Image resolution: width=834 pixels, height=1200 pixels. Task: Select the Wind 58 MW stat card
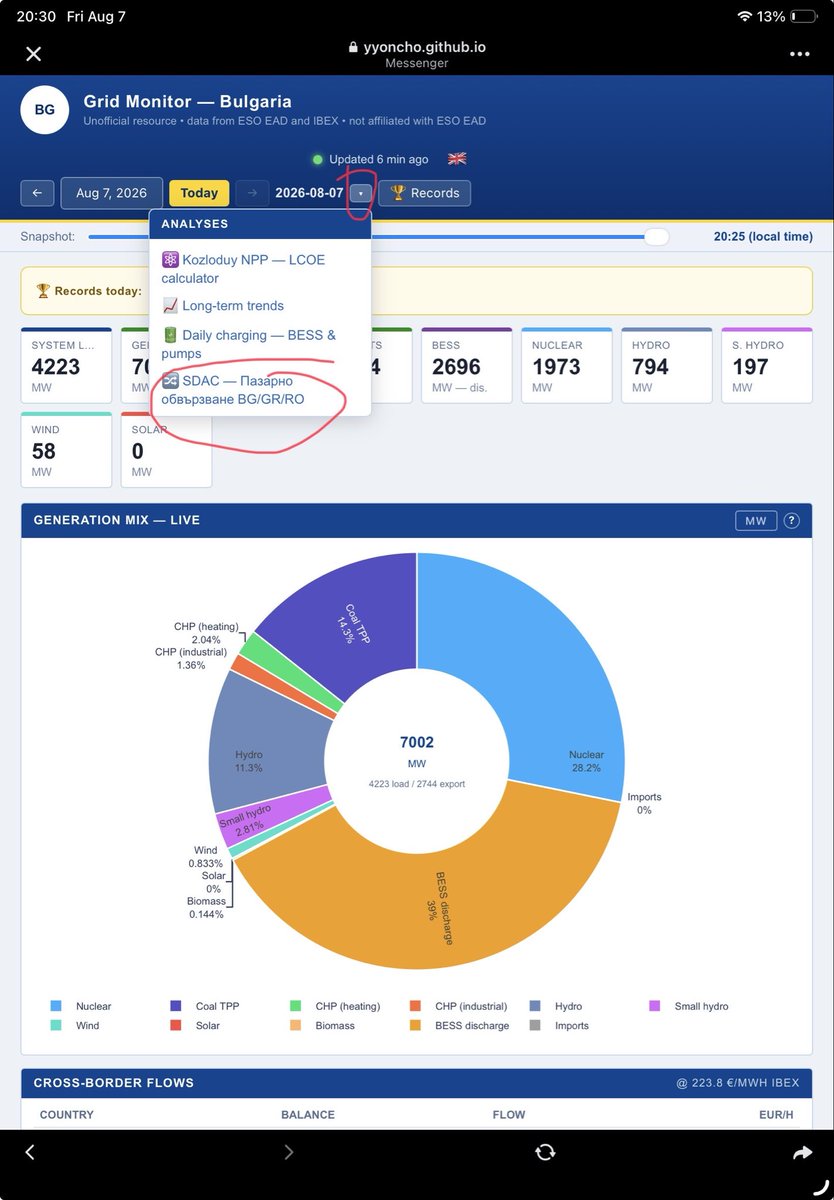coord(66,450)
